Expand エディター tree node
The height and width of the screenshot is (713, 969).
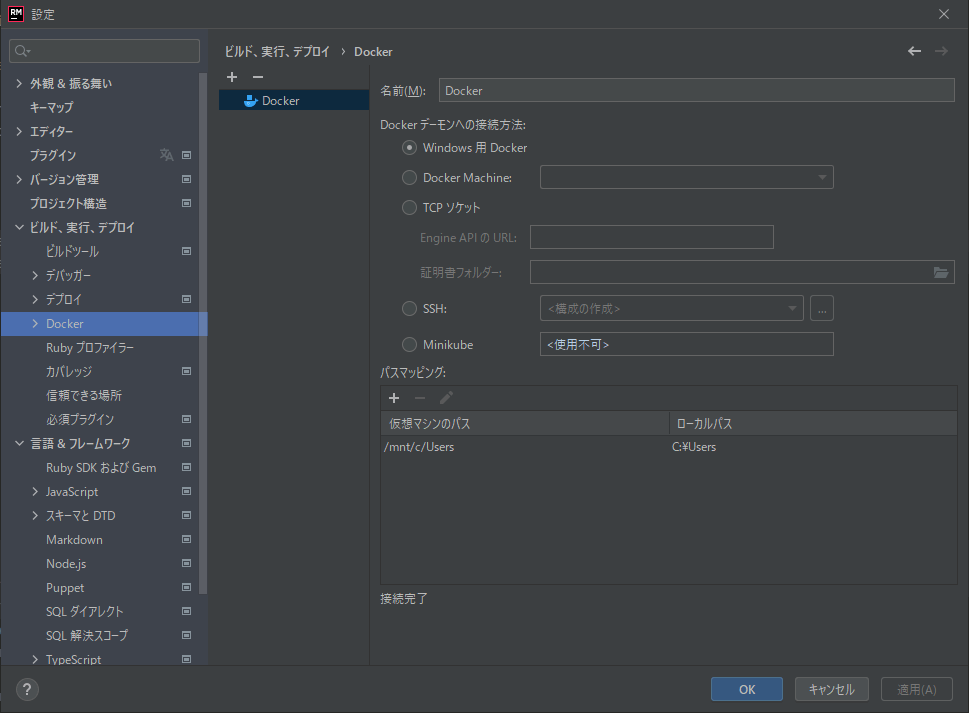click(x=19, y=132)
